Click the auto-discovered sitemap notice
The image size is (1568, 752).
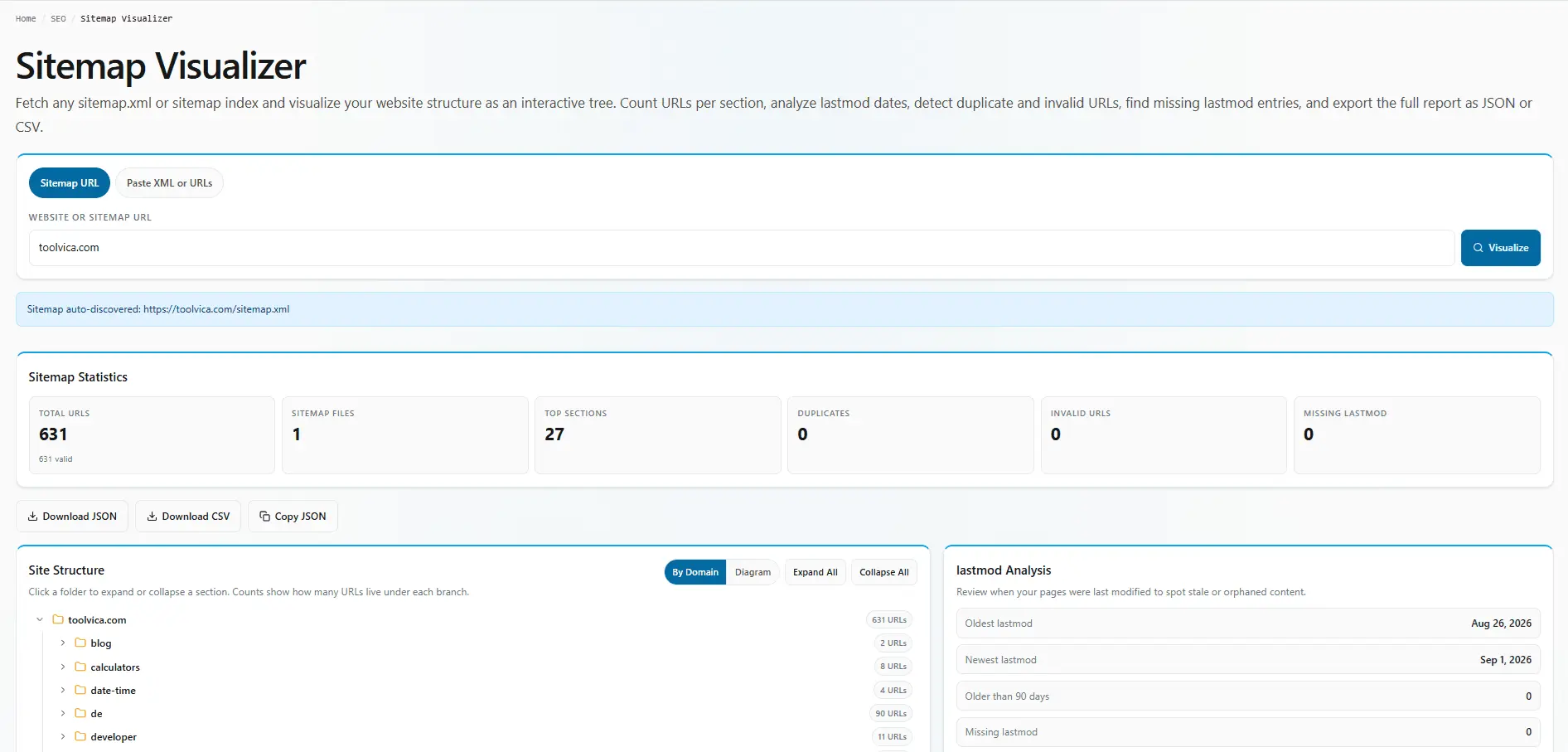(x=785, y=309)
